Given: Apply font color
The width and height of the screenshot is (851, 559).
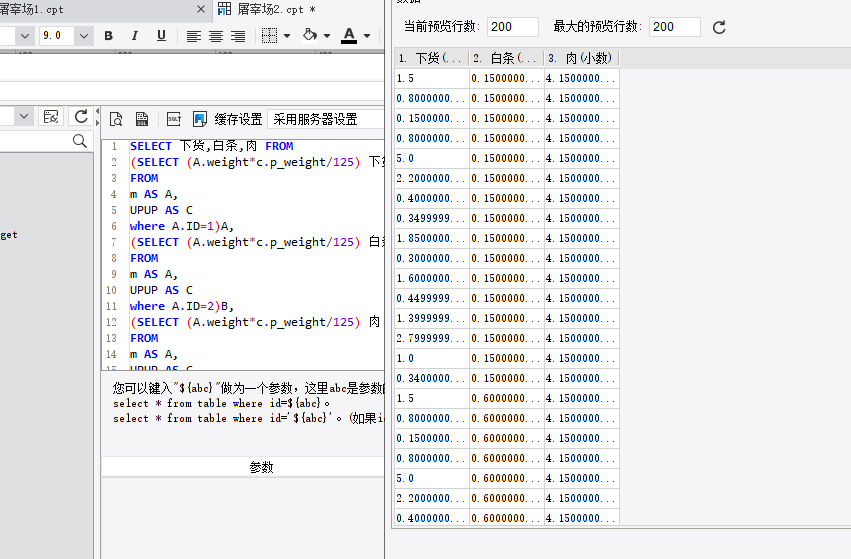Looking at the screenshot, I should pyautogui.click(x=349, y=35).
